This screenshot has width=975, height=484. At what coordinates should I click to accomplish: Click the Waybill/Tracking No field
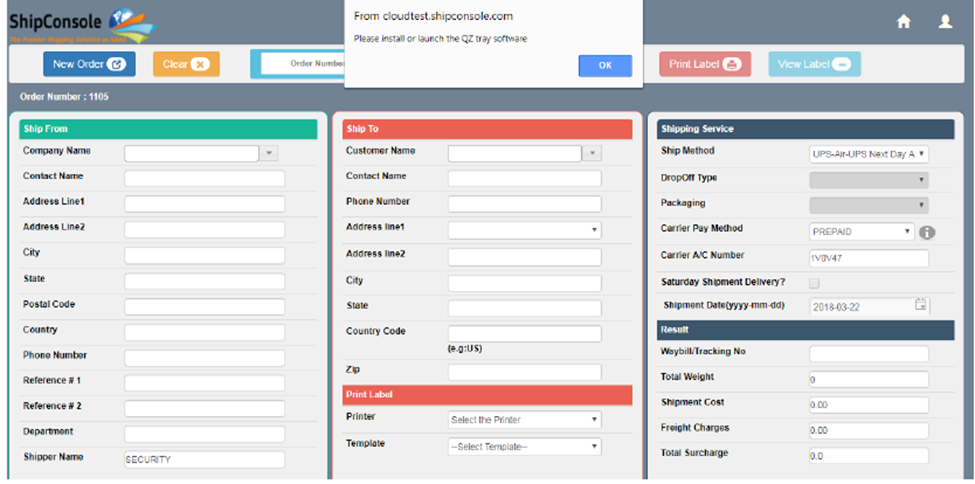[x=869, y=354]
